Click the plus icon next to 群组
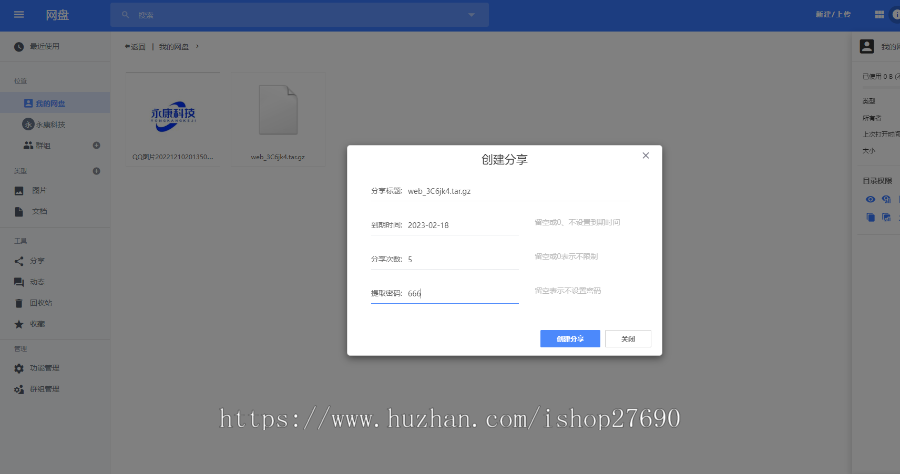 [96, 146]
